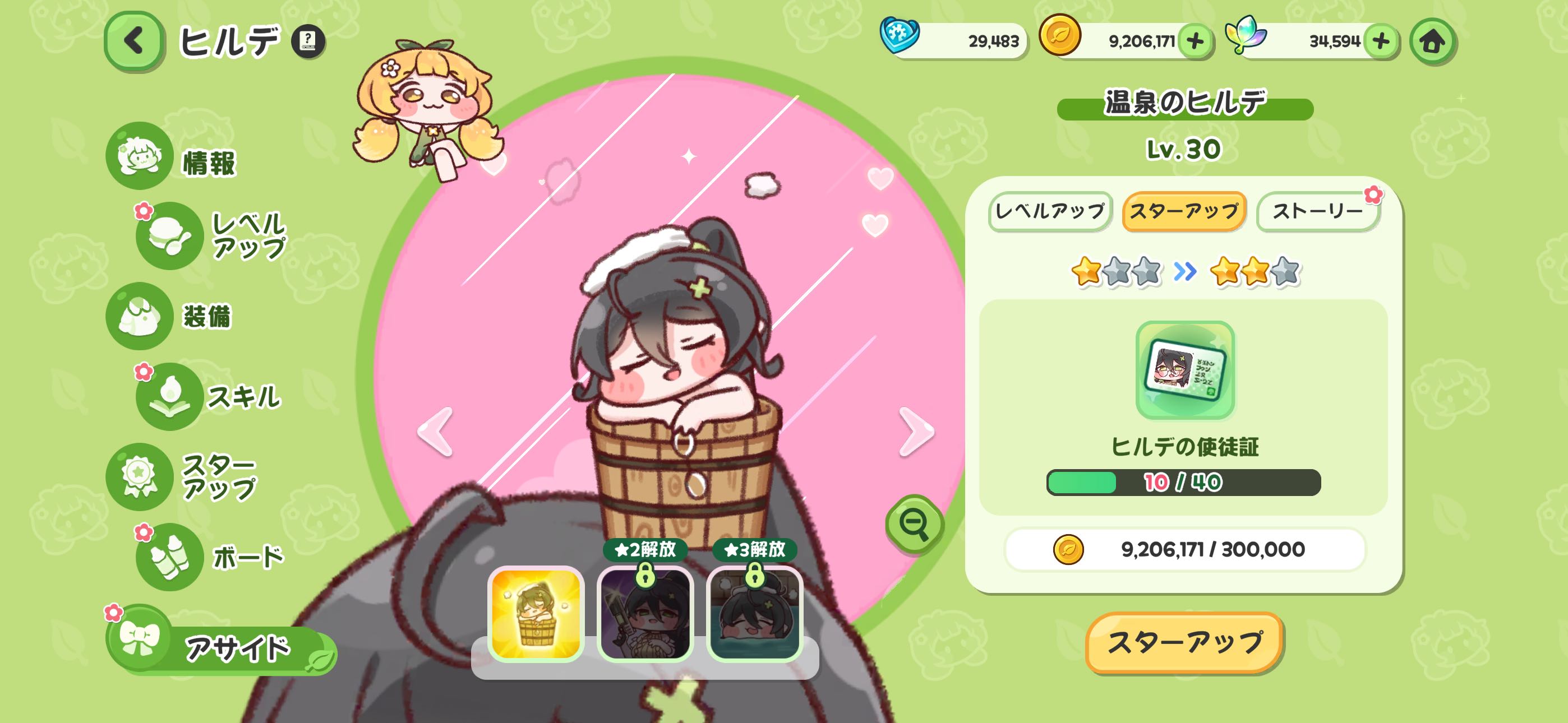Switch to the レベルアップ tab
Viewport: 1568px width, 723px height.
point(1050,211)
